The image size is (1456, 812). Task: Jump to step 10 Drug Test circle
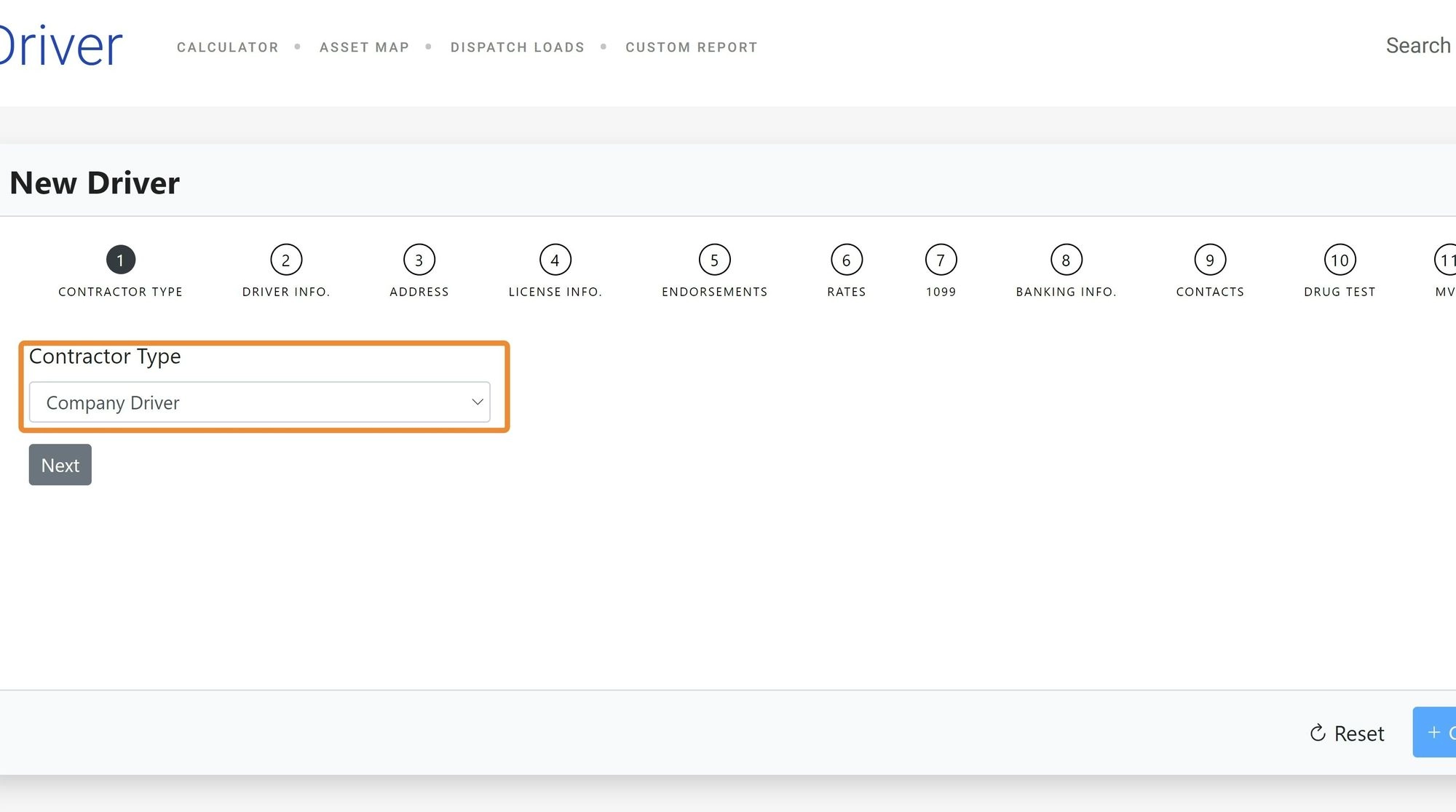[1340, 260]
